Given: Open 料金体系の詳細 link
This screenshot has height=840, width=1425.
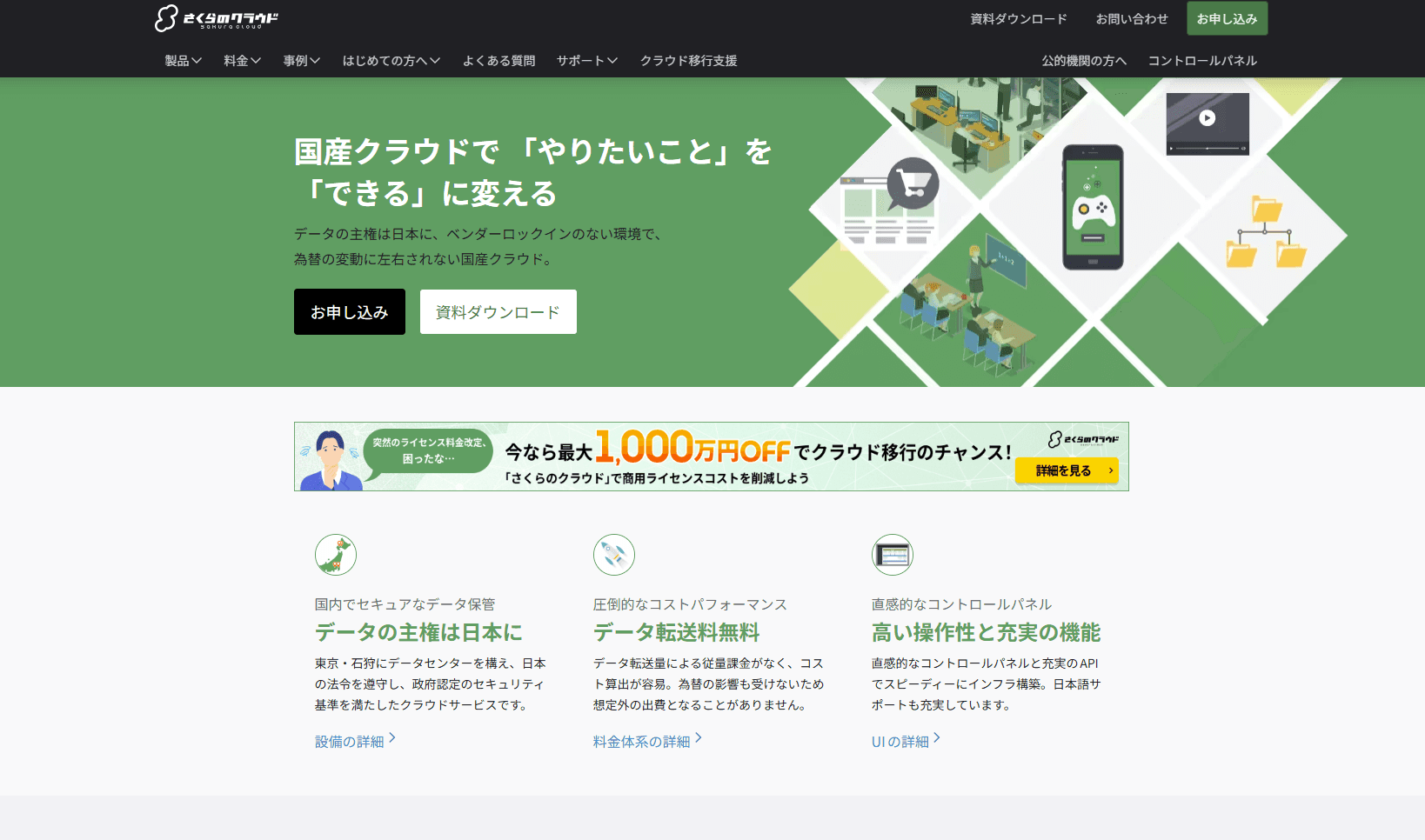Looking at the screenshot, I should 642,742.
